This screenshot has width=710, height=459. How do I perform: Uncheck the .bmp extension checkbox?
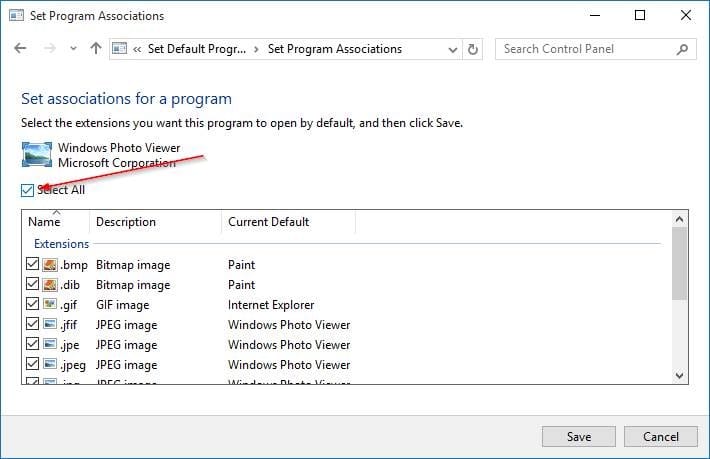coord(32,263)
